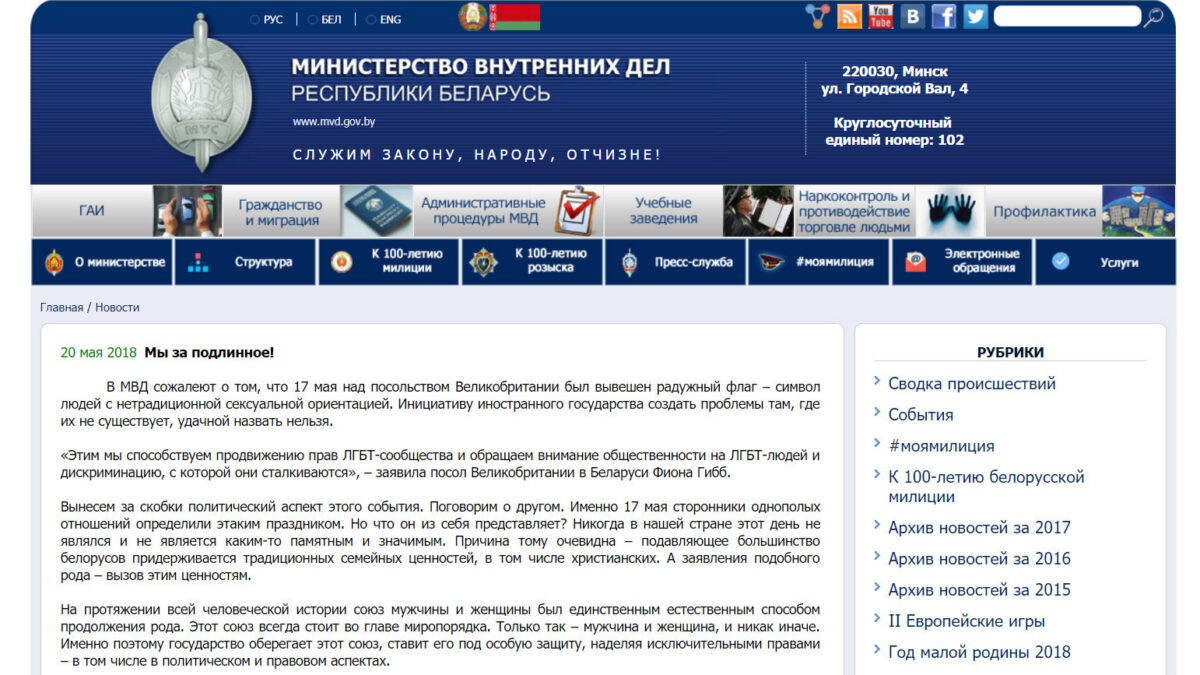Click the Пресс-служба shield icon
This screenshot has height=675, width=1200.
coord(628,262)
